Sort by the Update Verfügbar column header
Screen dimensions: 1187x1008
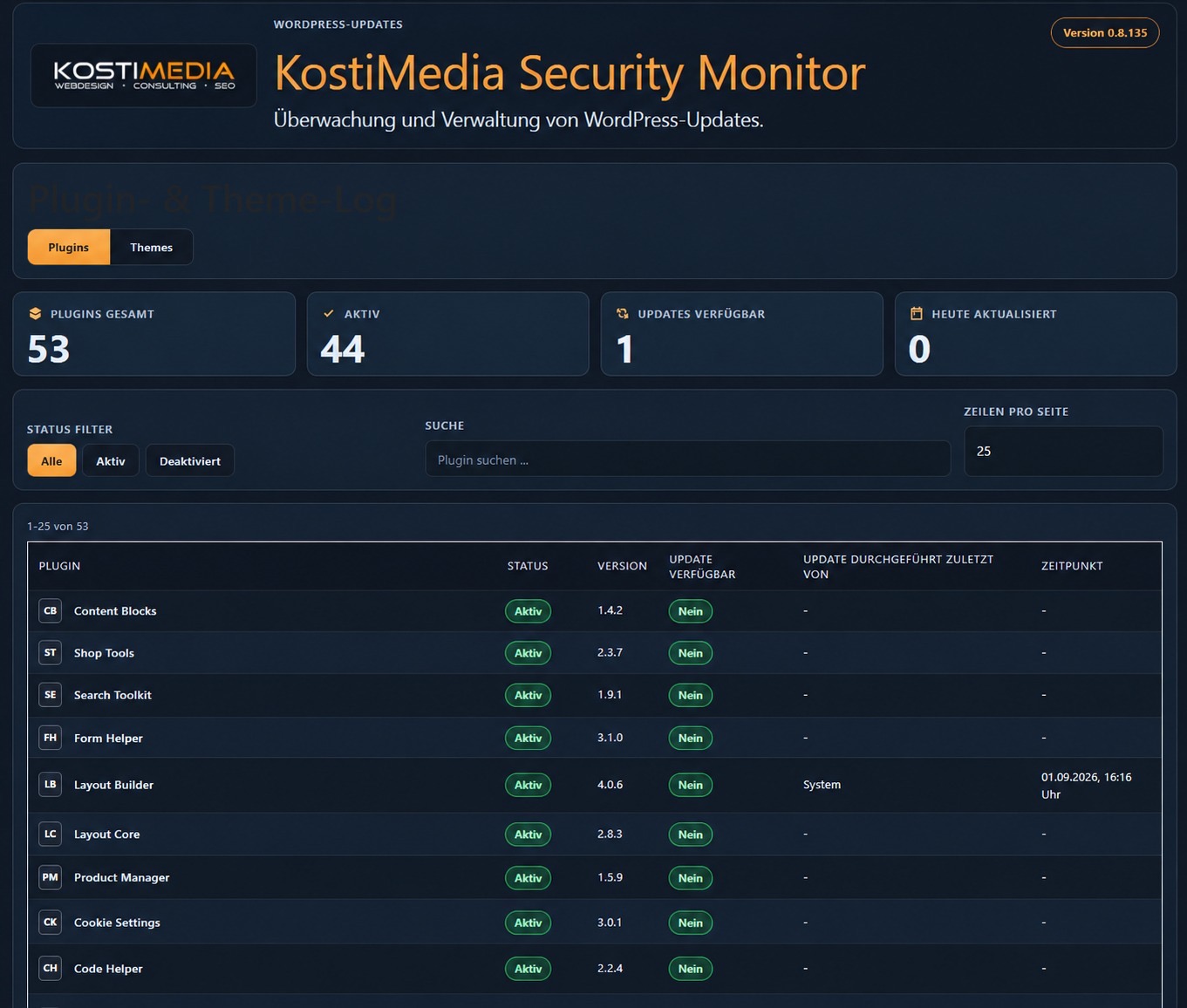point(702,567)
